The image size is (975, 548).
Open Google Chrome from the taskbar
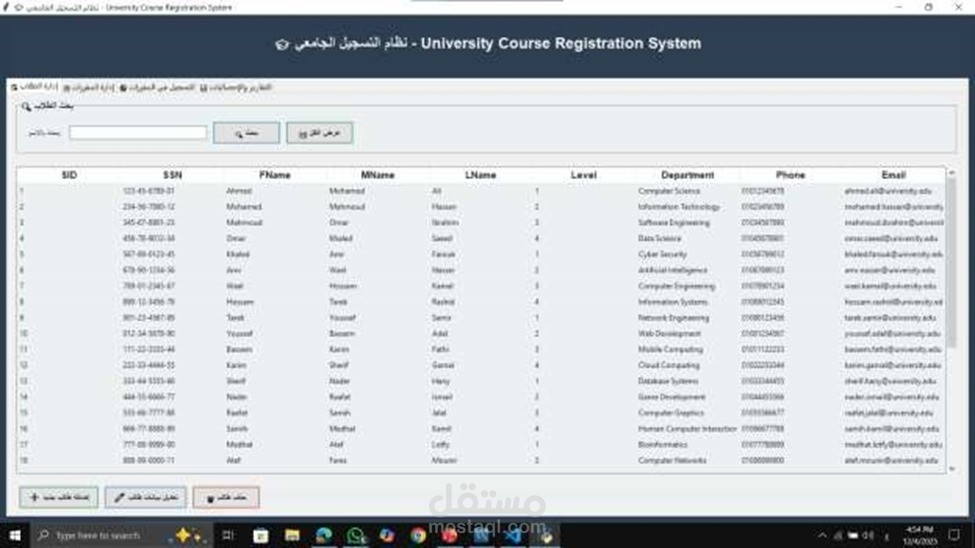418,536
